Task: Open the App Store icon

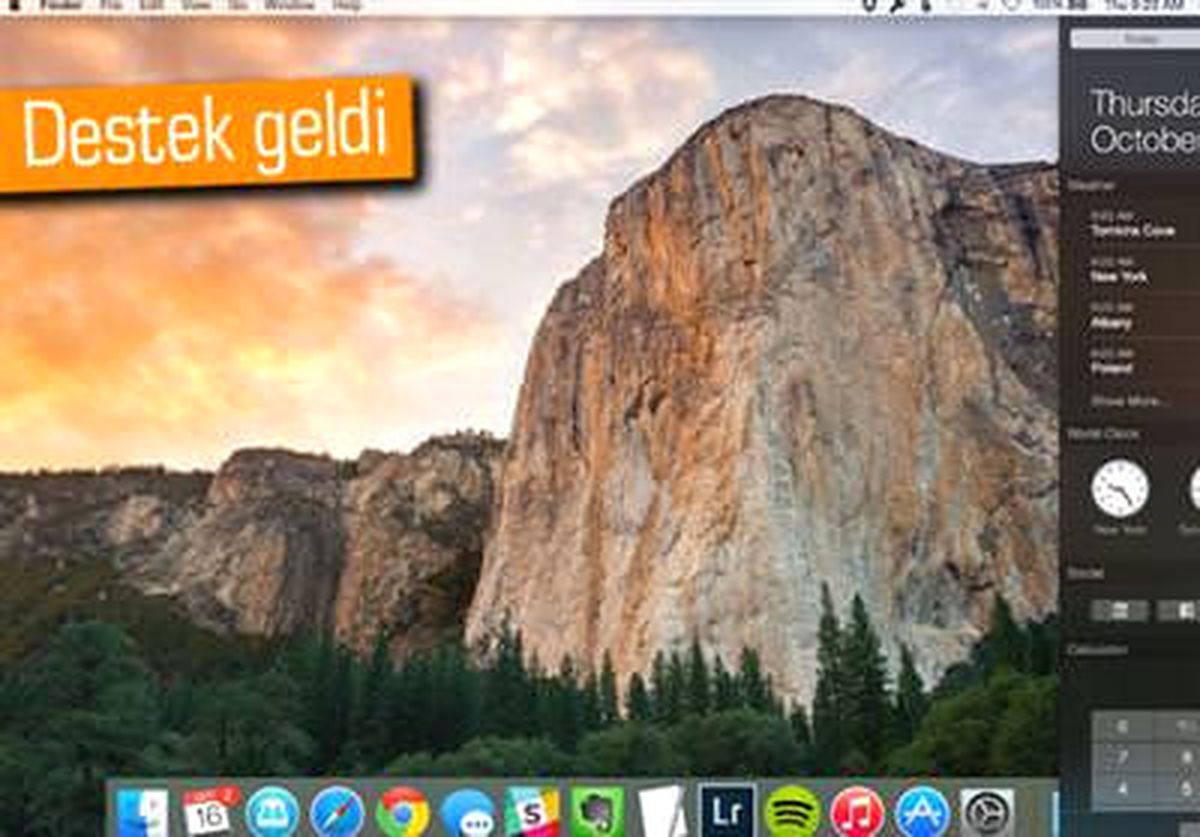Action: (921, 812)
